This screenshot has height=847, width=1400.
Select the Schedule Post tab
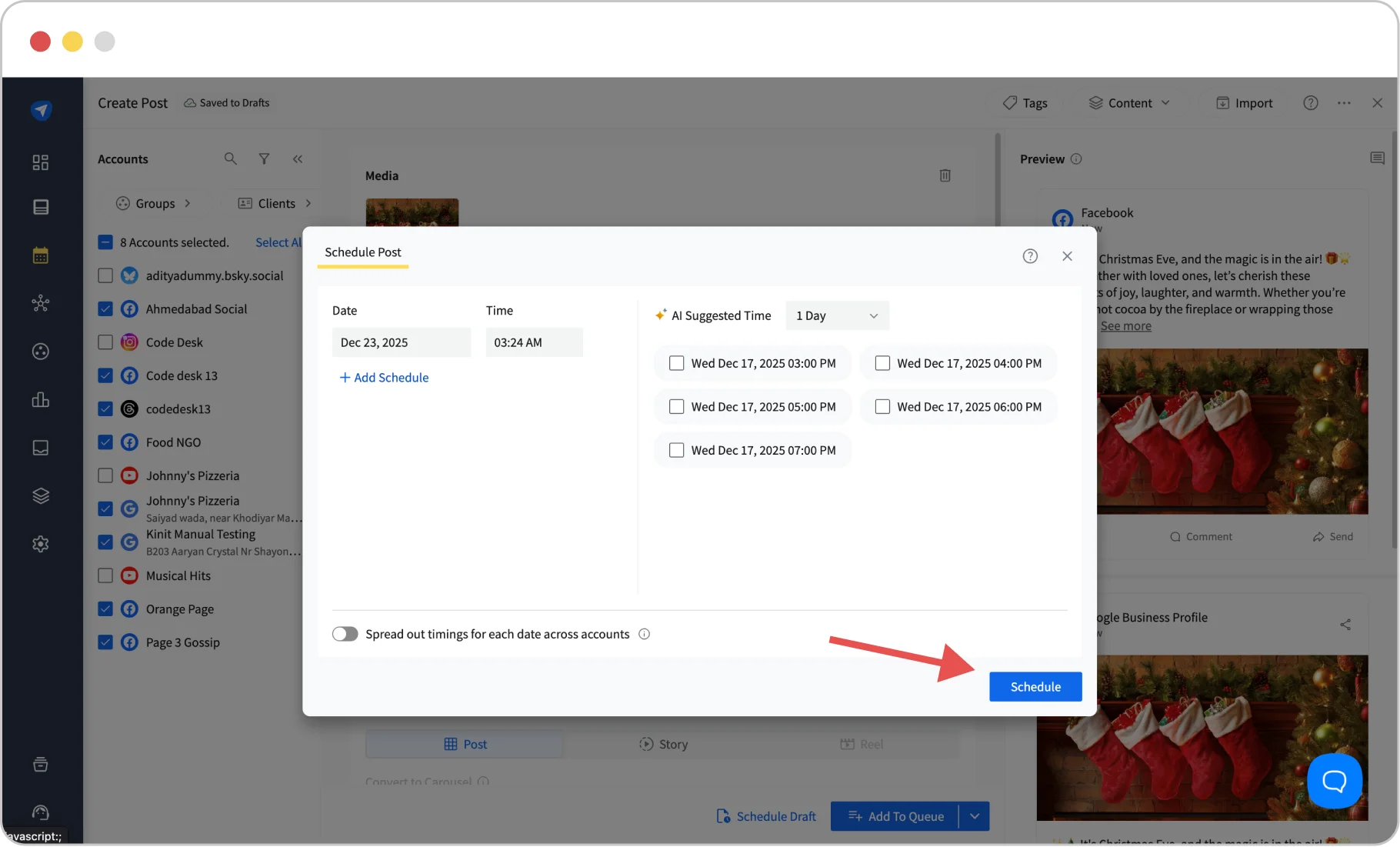tap(362, 252)
